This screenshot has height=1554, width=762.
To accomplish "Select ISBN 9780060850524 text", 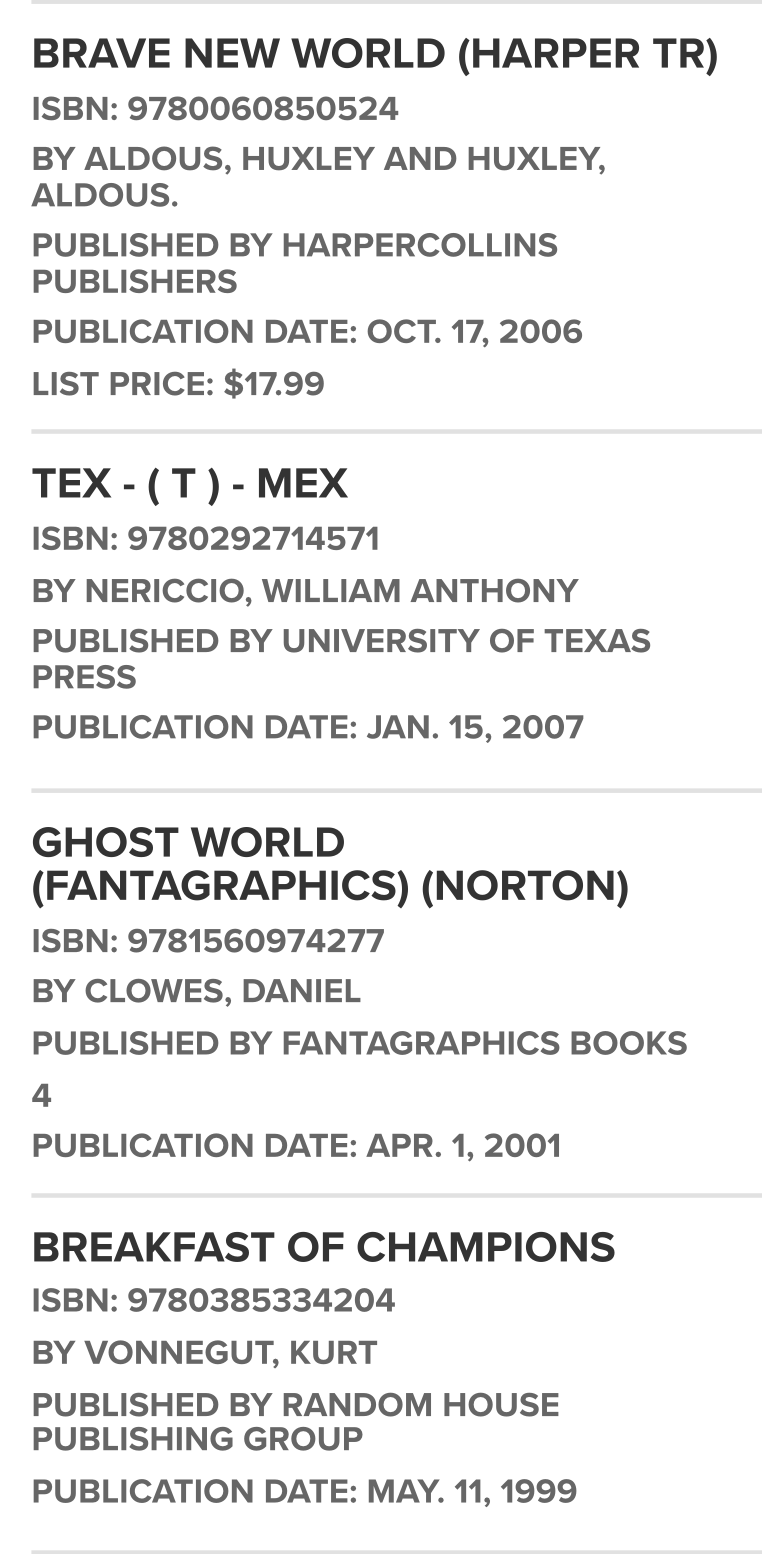I will tap(215, 109).
